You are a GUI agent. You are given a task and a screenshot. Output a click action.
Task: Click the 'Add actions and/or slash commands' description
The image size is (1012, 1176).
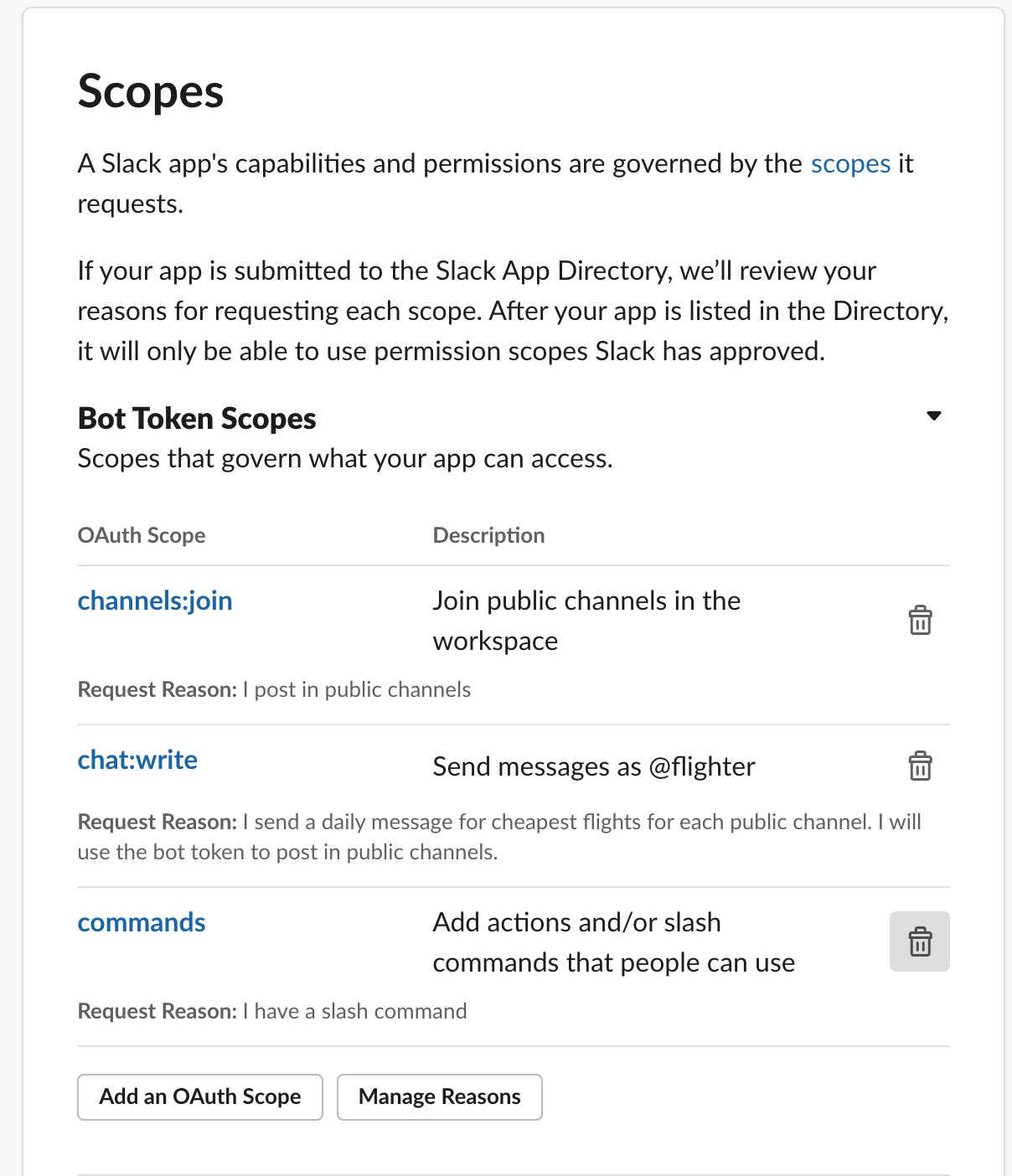pos(613,942)
